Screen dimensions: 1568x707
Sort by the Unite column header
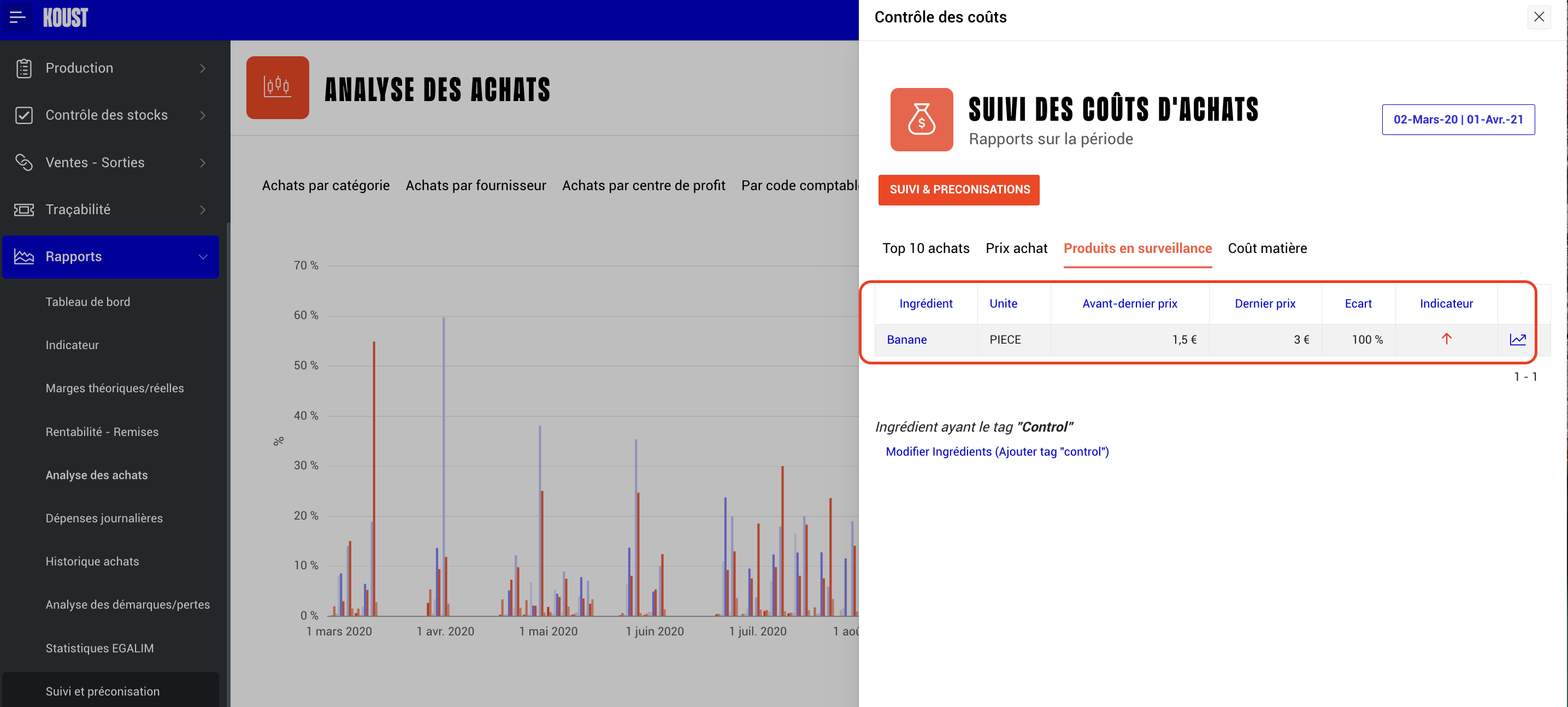tap(1003, 304)
